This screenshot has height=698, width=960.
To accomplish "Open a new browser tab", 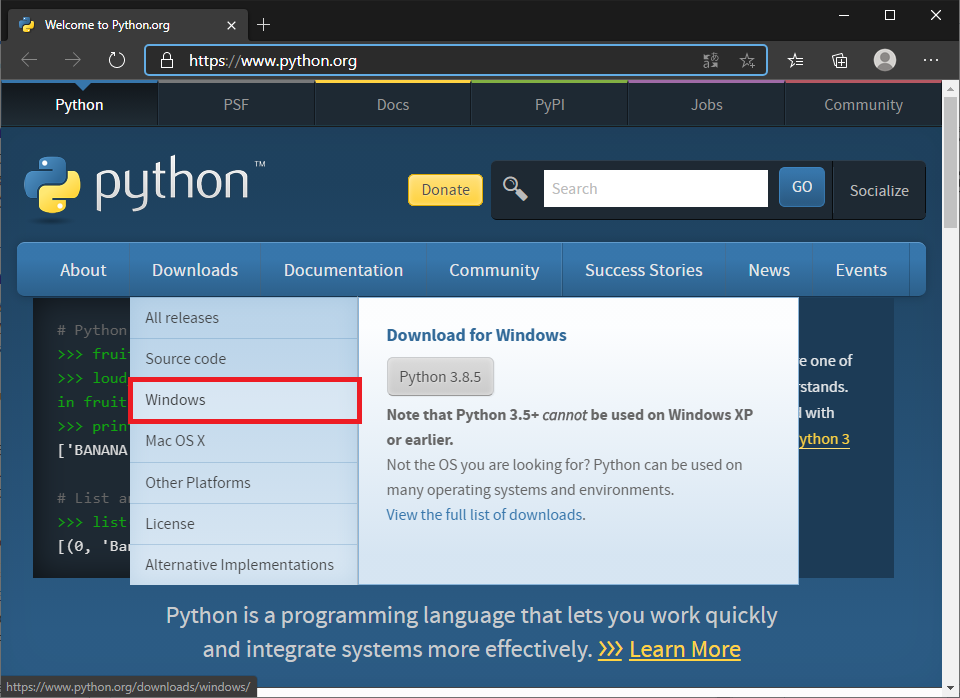I will click(x=263, y=24).
